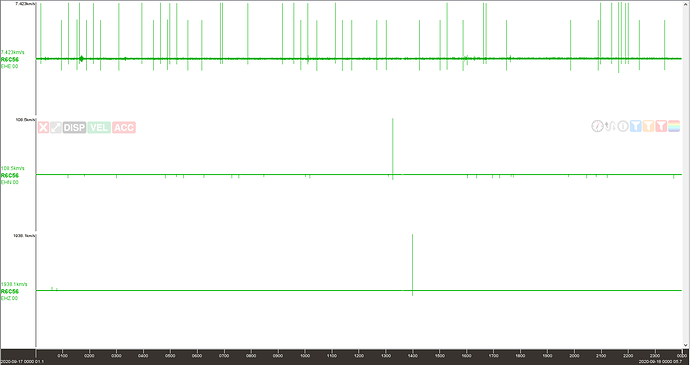The image size is (690, 365).
Task: Apply the orange filter funnel icon
Action: tap(648, 126)
